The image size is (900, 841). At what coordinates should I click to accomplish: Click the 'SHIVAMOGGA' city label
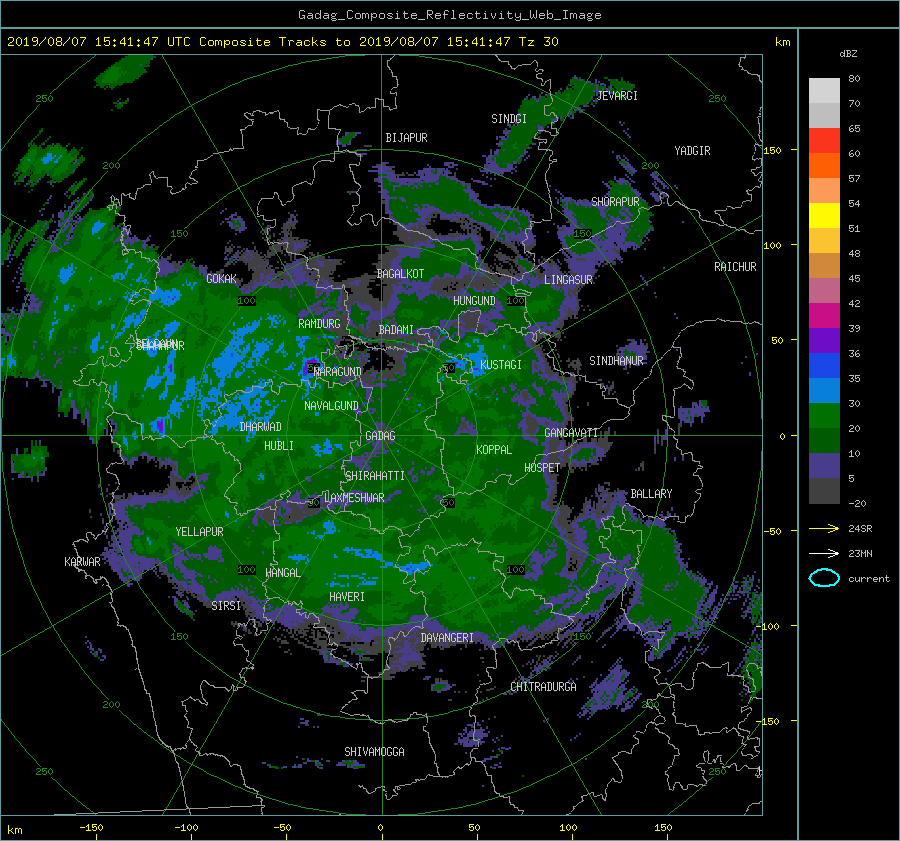[x=374, y=752]
